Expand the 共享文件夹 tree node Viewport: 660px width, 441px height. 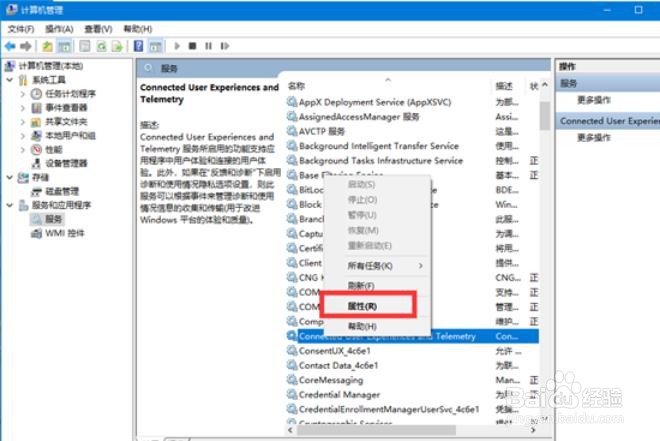23,122
